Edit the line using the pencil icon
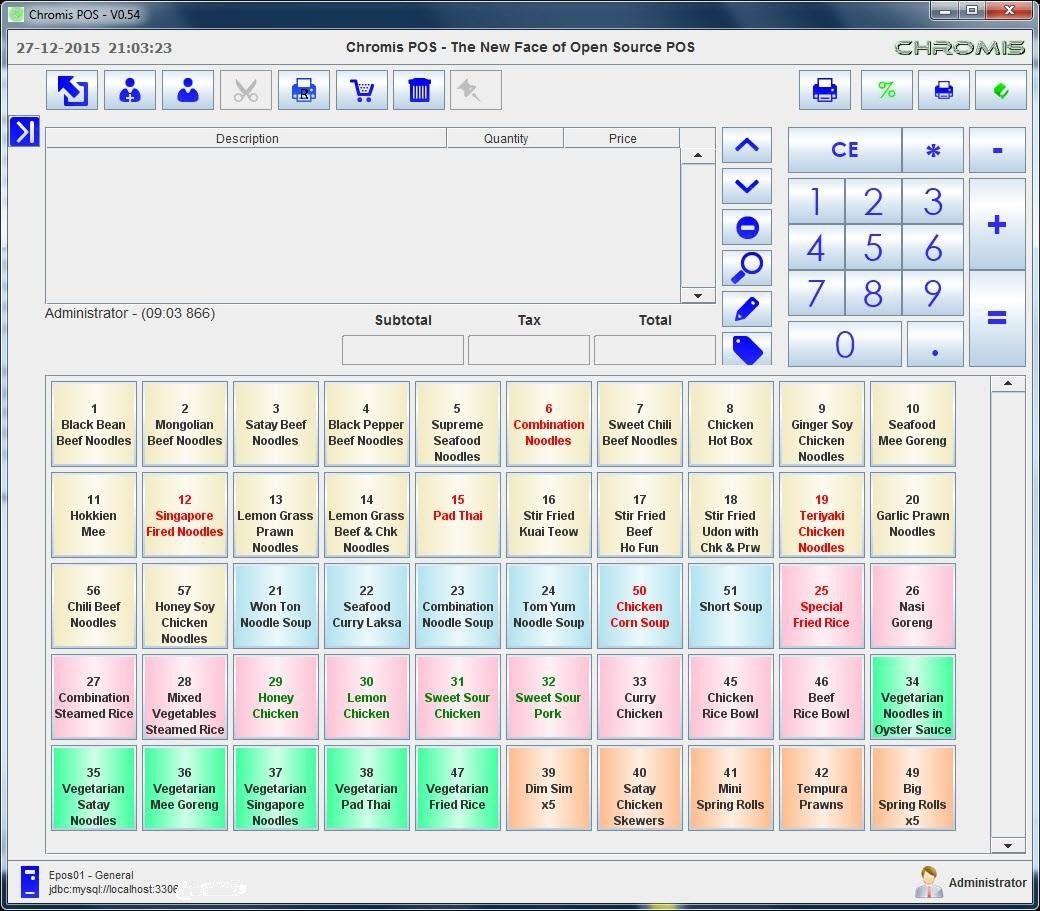Screen dimensions: 1040x911 (x=747, y=309)
